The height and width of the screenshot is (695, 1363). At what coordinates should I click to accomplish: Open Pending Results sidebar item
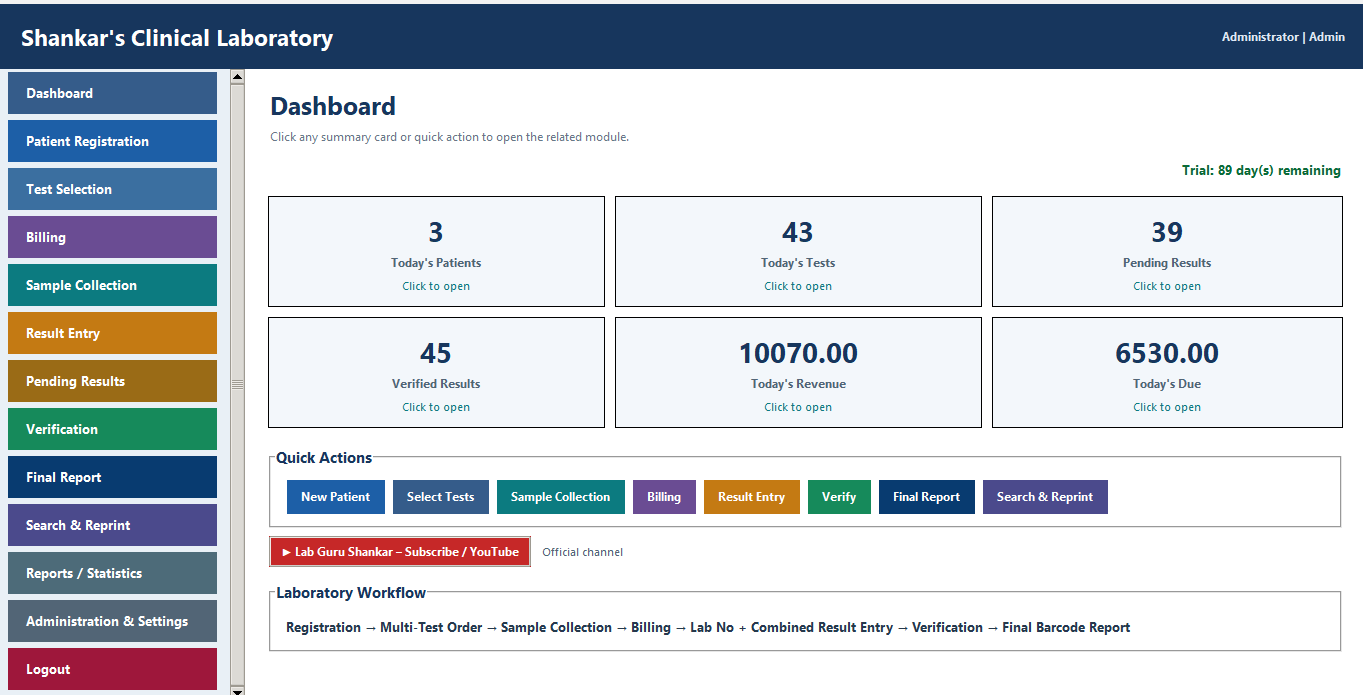point(112,381)
